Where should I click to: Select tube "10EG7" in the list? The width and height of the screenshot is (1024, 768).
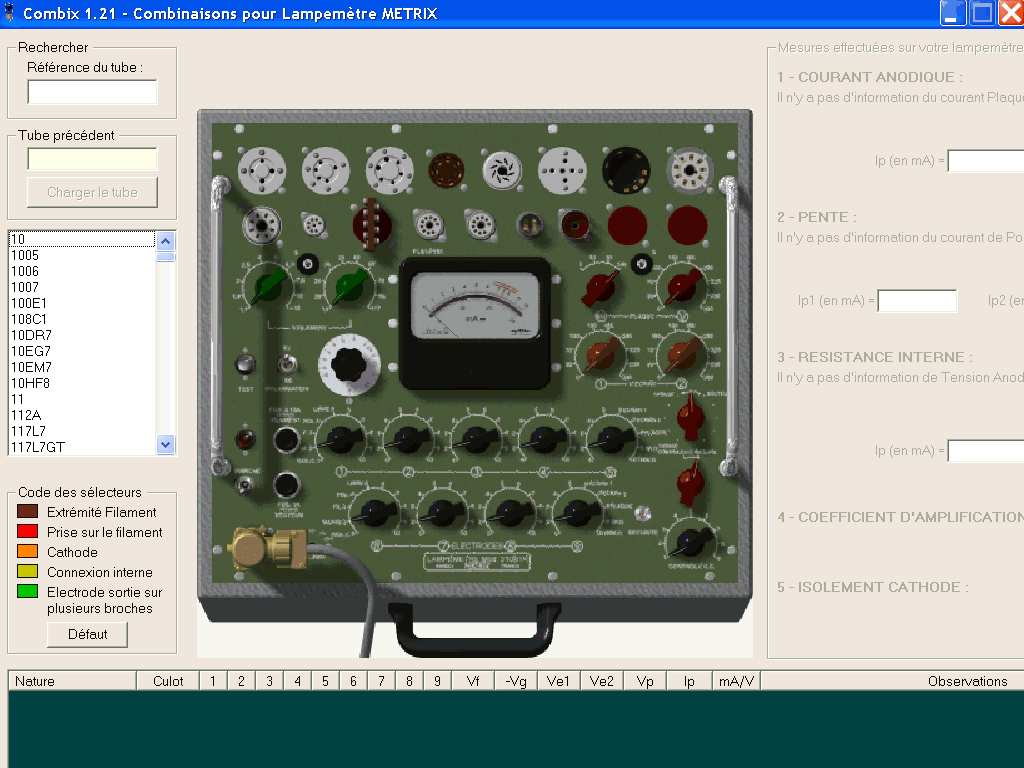click(82, 351)
